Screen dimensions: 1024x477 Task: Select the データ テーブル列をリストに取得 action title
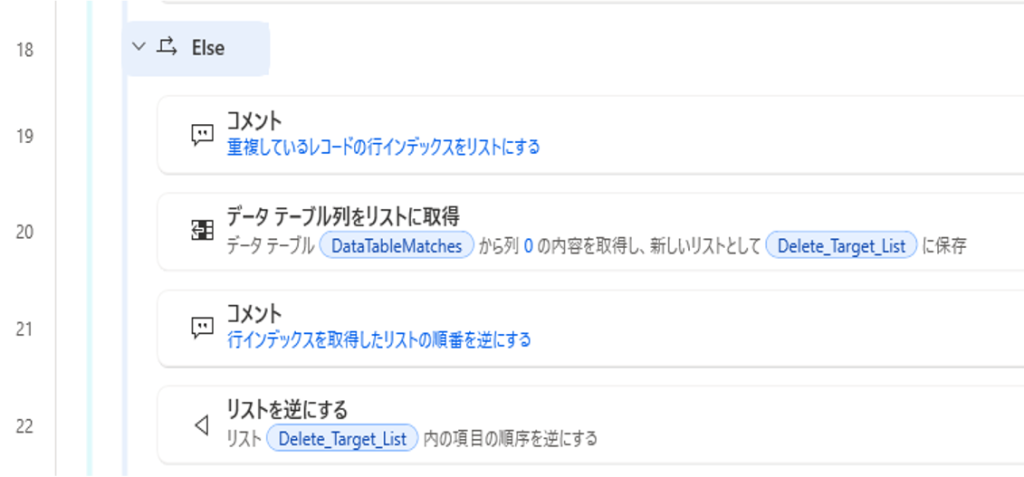click(x=343, y=217)
